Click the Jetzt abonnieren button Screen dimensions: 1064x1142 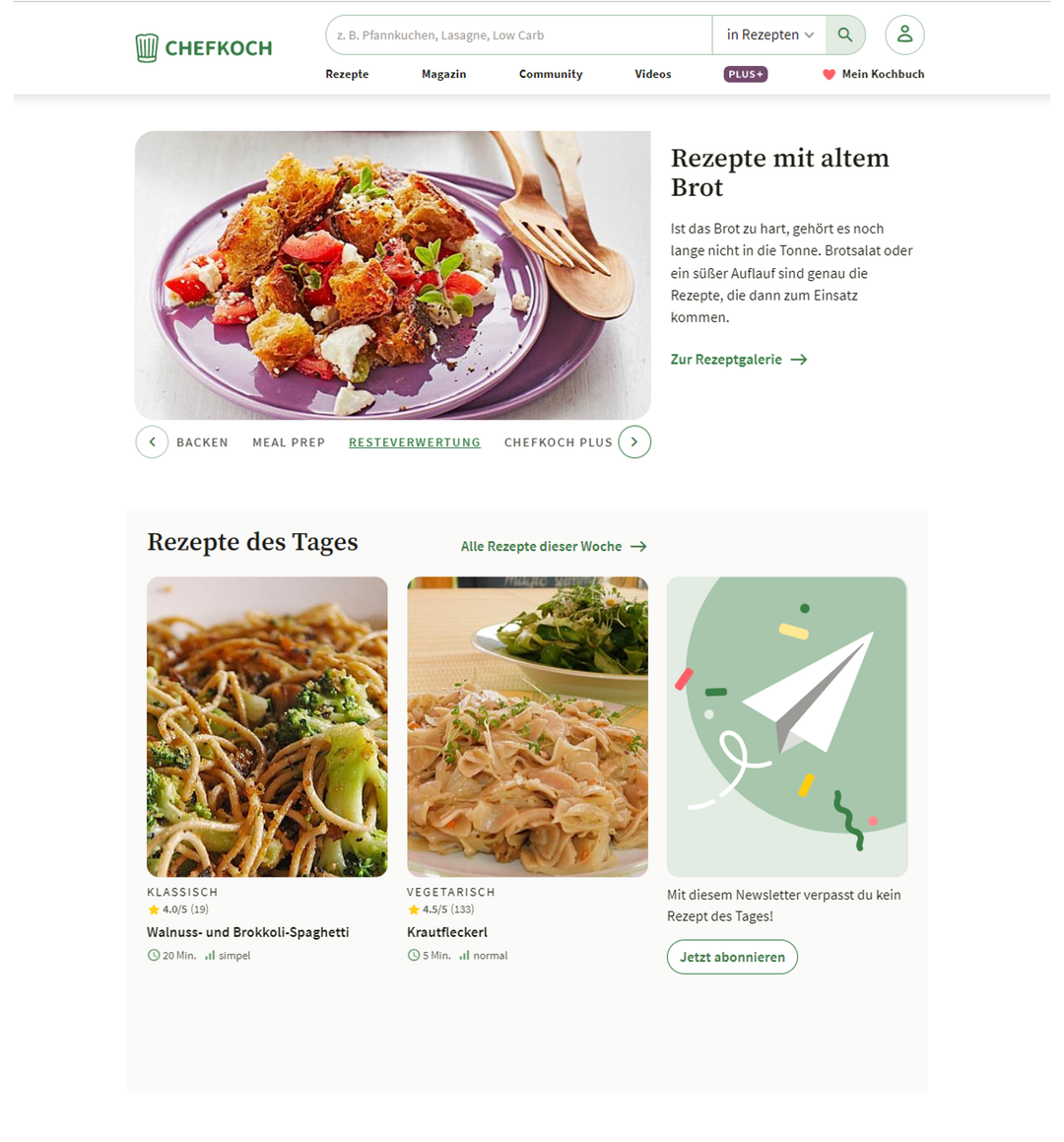coord(732,957)
